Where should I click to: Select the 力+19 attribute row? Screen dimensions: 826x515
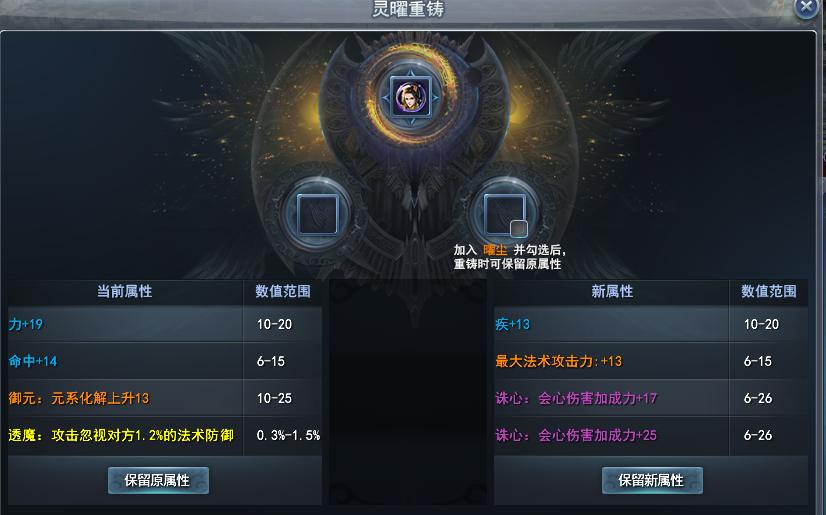[164, 324]
